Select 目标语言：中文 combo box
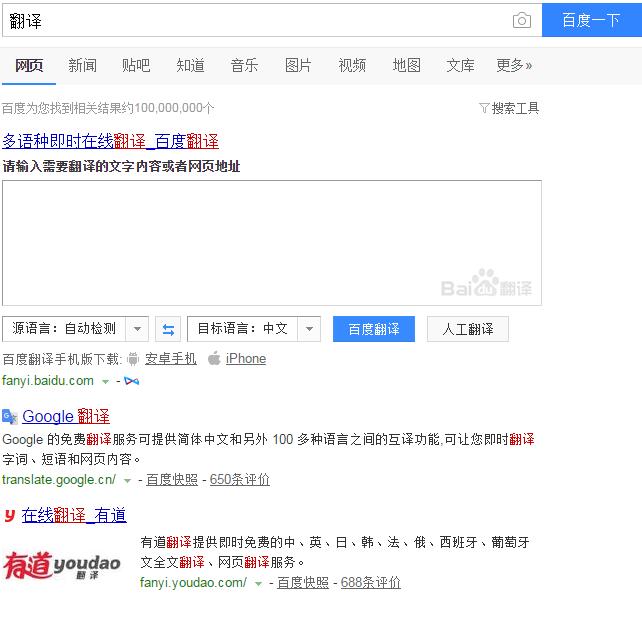 tap(254, 329)
